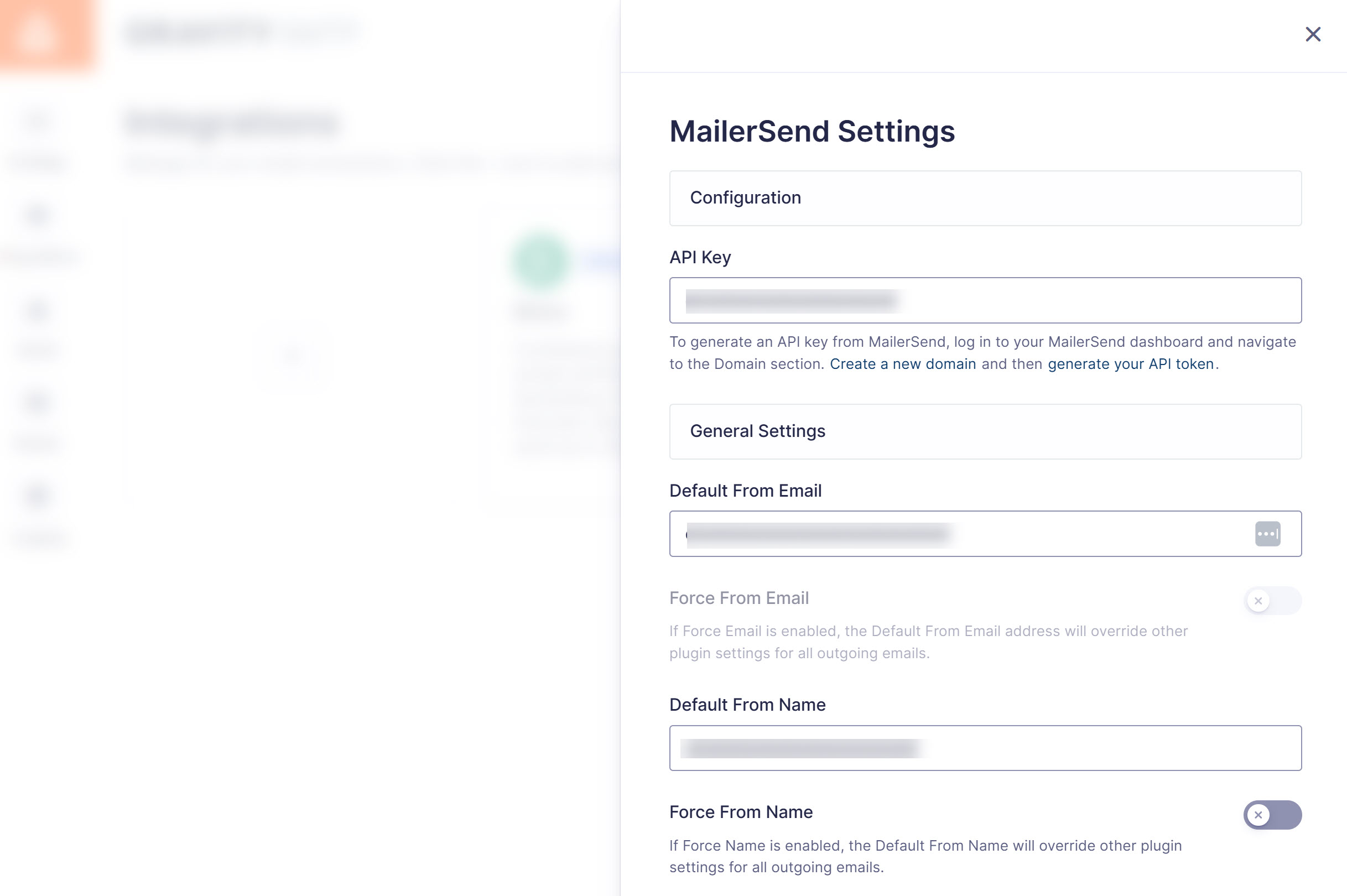Image resolution: width=1347 pixels, height=896 pixels.
Task: Collapse the General Settings section
Action: pyautogui.click(x=985, y=431)
